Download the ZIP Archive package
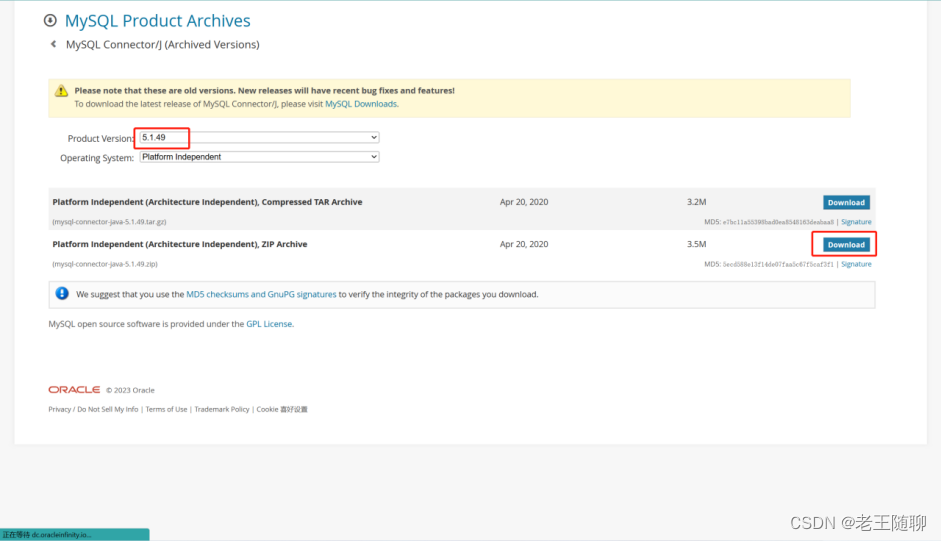This screenshot has height=541, width=941. [845, 244]
